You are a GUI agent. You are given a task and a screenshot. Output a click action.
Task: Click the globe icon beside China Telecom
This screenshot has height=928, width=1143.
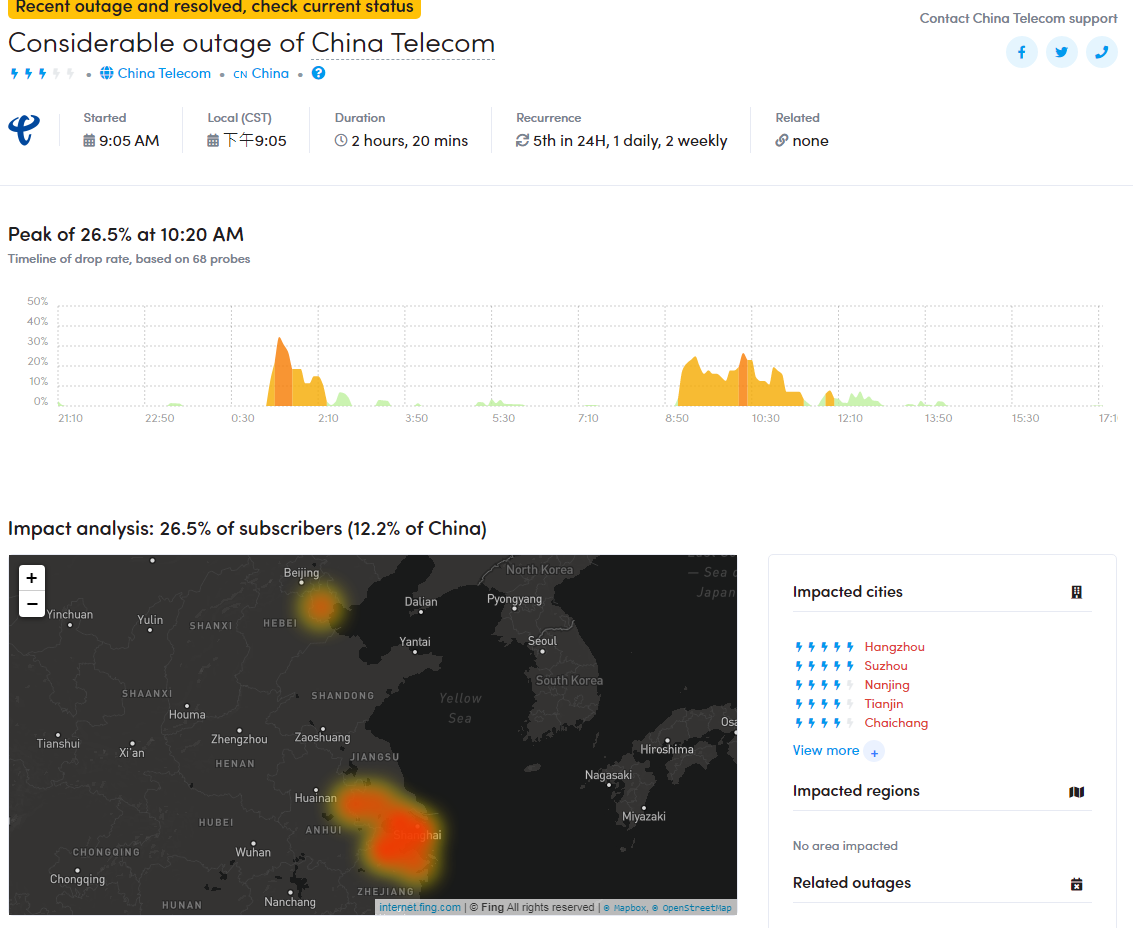(x=106, y=73)
